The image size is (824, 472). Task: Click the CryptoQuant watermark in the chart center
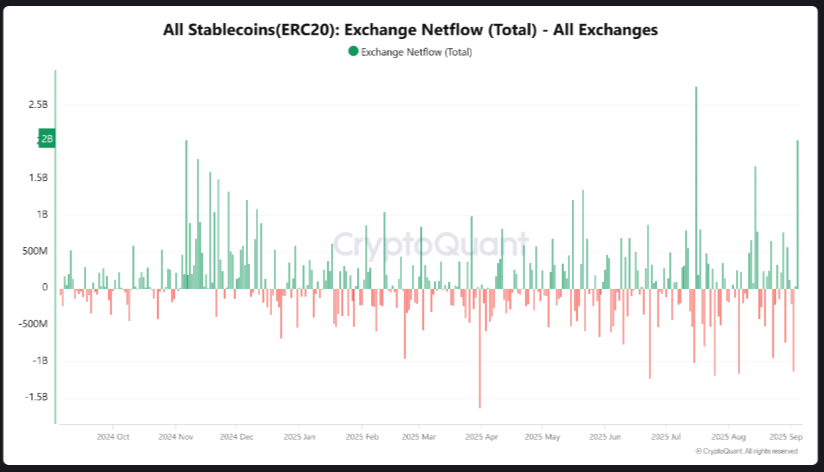430,244
